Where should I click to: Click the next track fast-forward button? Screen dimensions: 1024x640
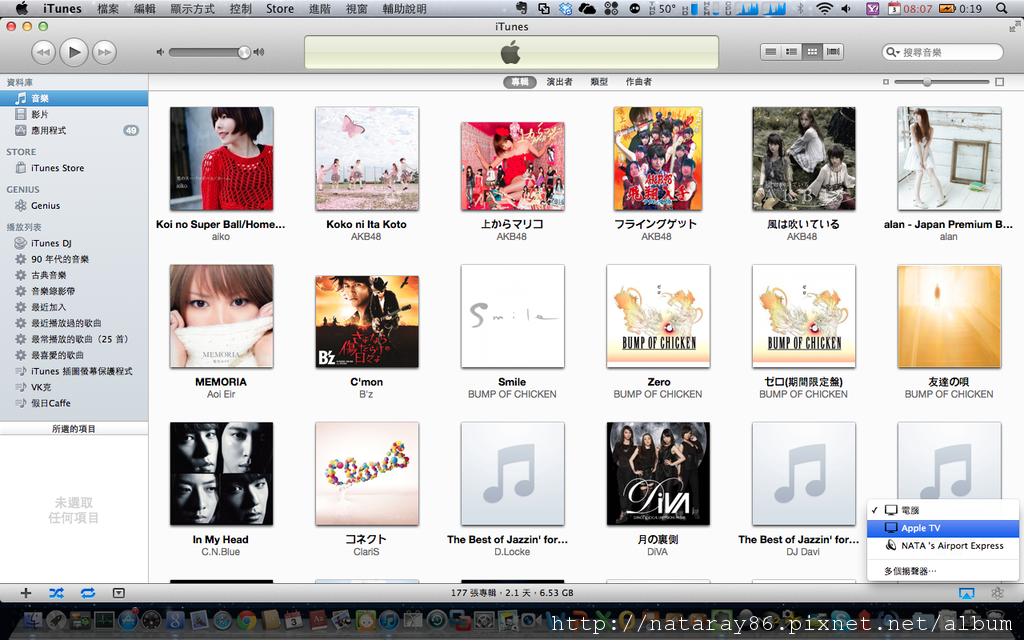[x=104, y=52]
